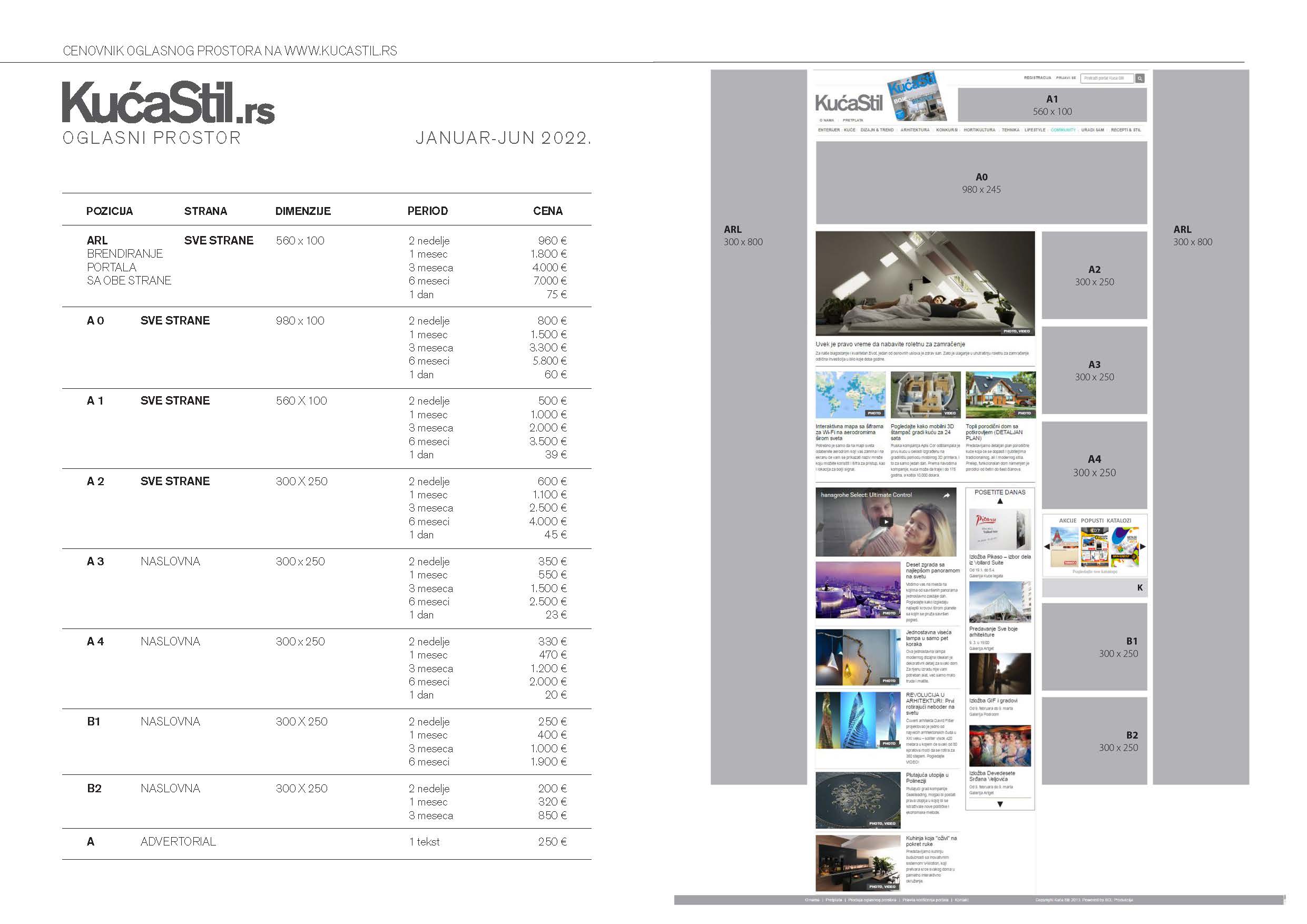The height and width of the screenshot is (924, 1307).
Task: Open article 'Interaktivna mapa sa šiframa za Wi-Fi'
Action: click(849, 432)
